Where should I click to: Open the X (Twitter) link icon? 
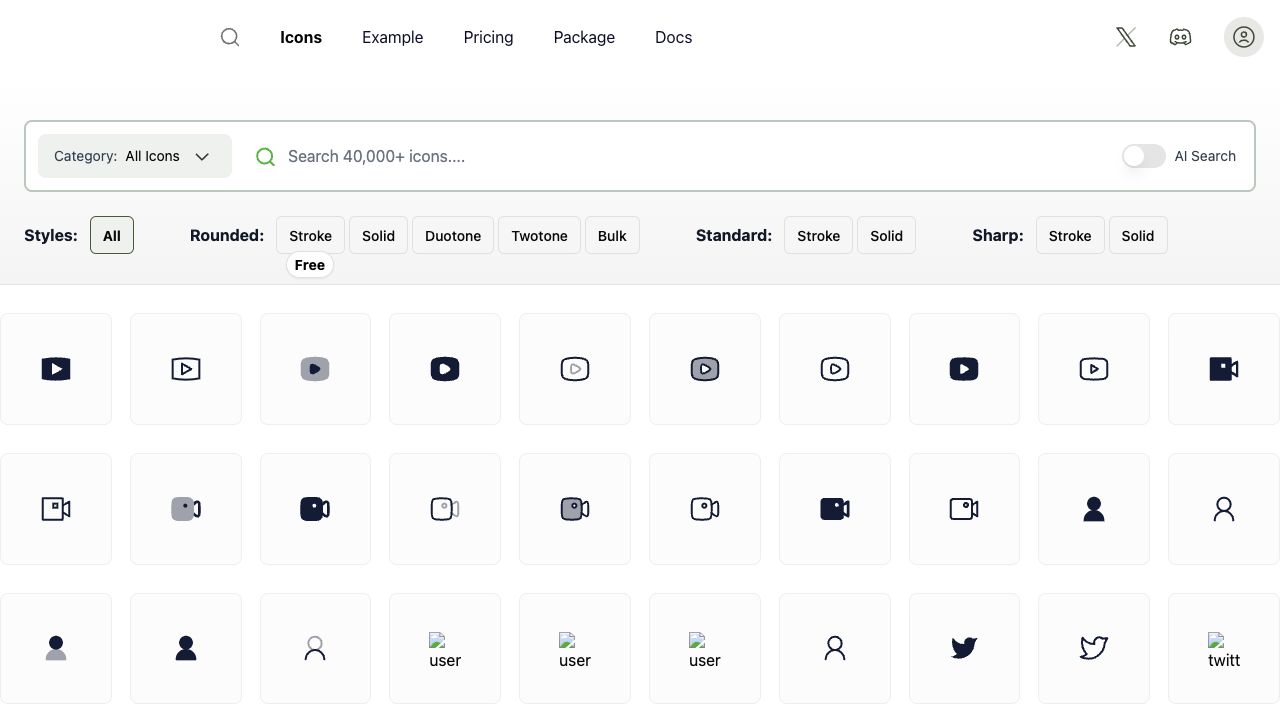(1126, 37)
